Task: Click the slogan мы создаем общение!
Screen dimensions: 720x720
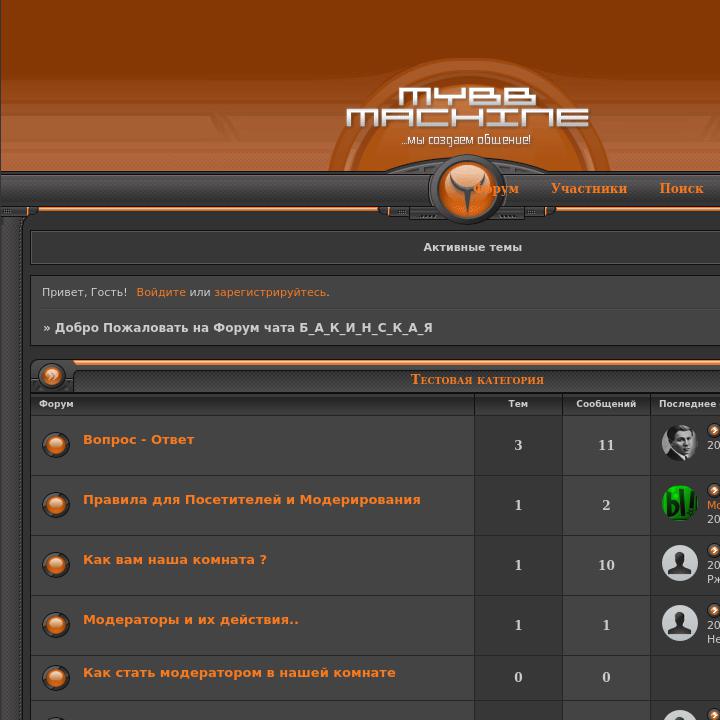Action: (467, 140)
